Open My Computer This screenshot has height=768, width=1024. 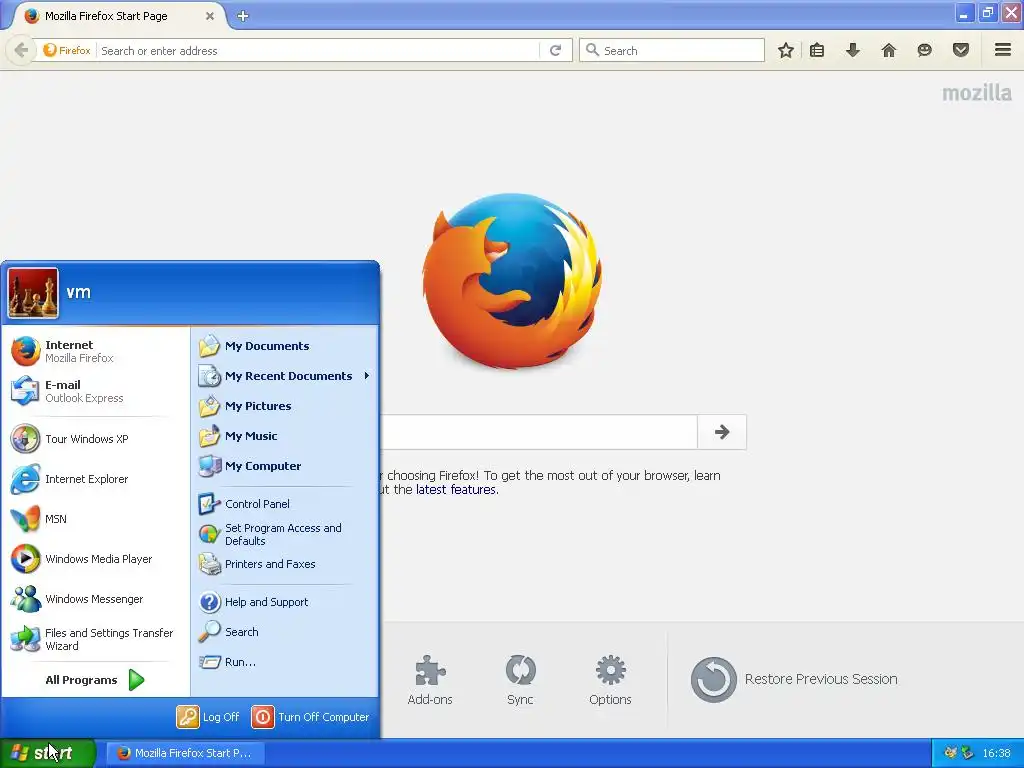pos(285,466)
